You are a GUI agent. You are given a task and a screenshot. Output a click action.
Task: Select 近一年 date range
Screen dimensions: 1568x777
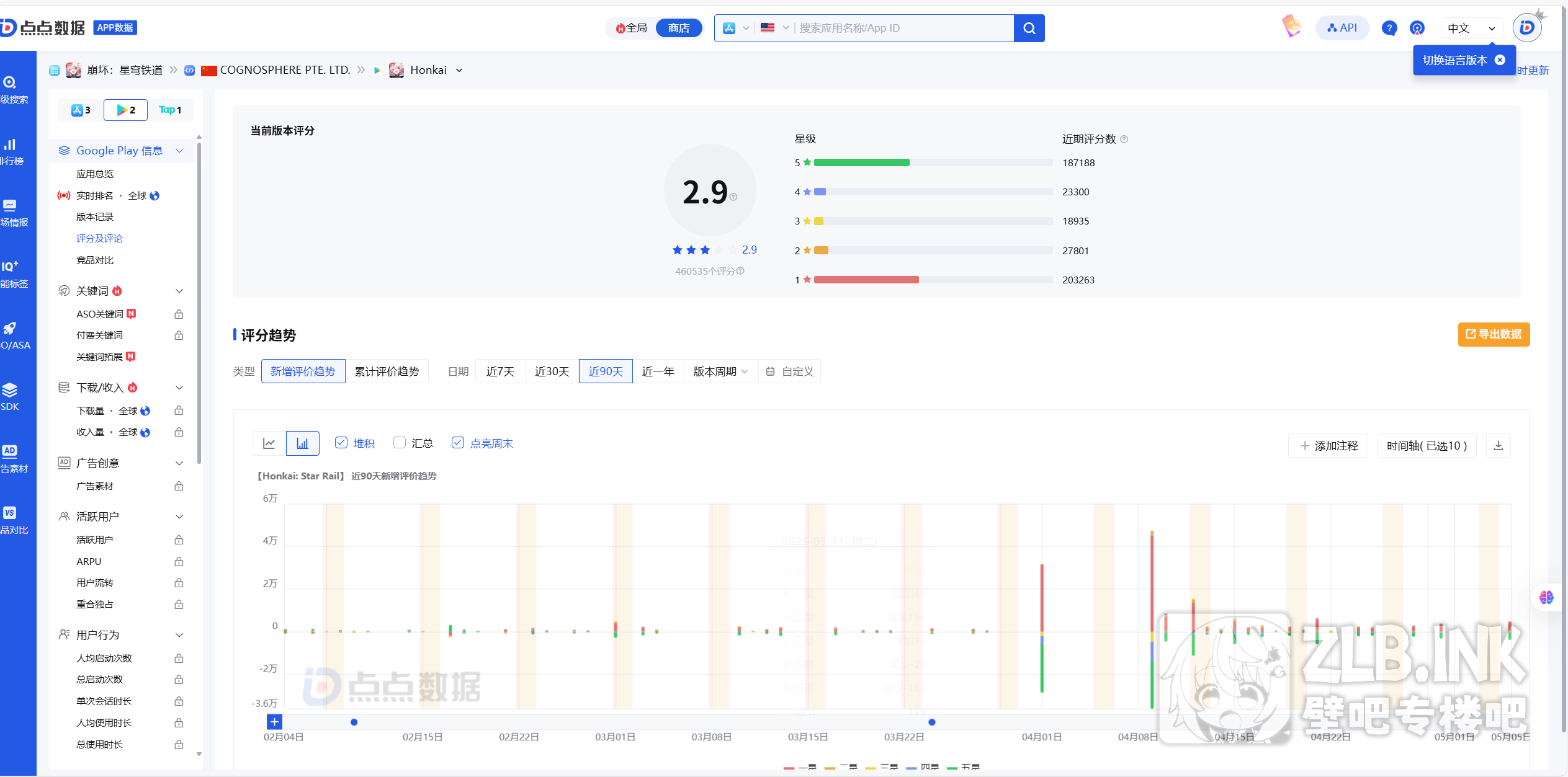658,371
